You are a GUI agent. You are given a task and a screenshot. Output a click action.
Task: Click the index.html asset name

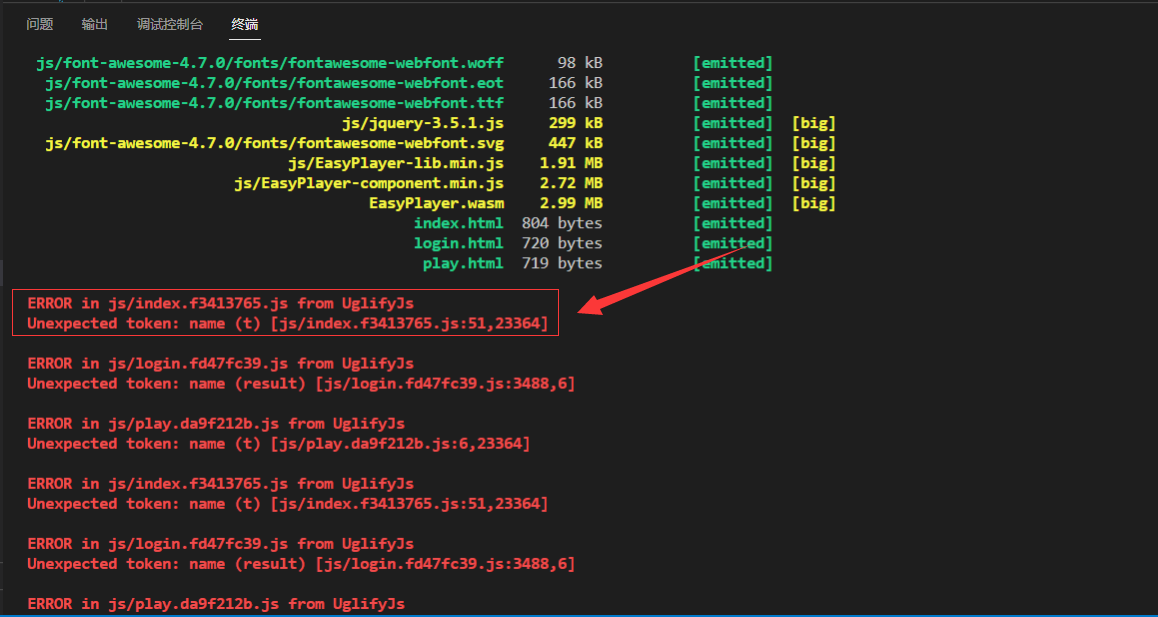point(459,222)
